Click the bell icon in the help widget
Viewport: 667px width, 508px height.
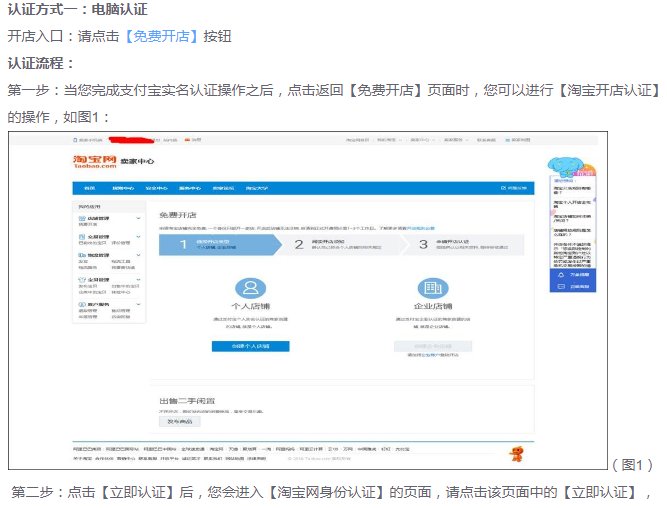click(561, 275)
